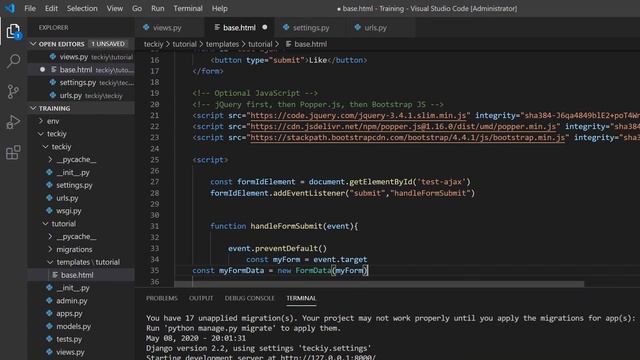Open the Go menu
Viewport: 640px width, 360px height.
(x=137, y=8)
